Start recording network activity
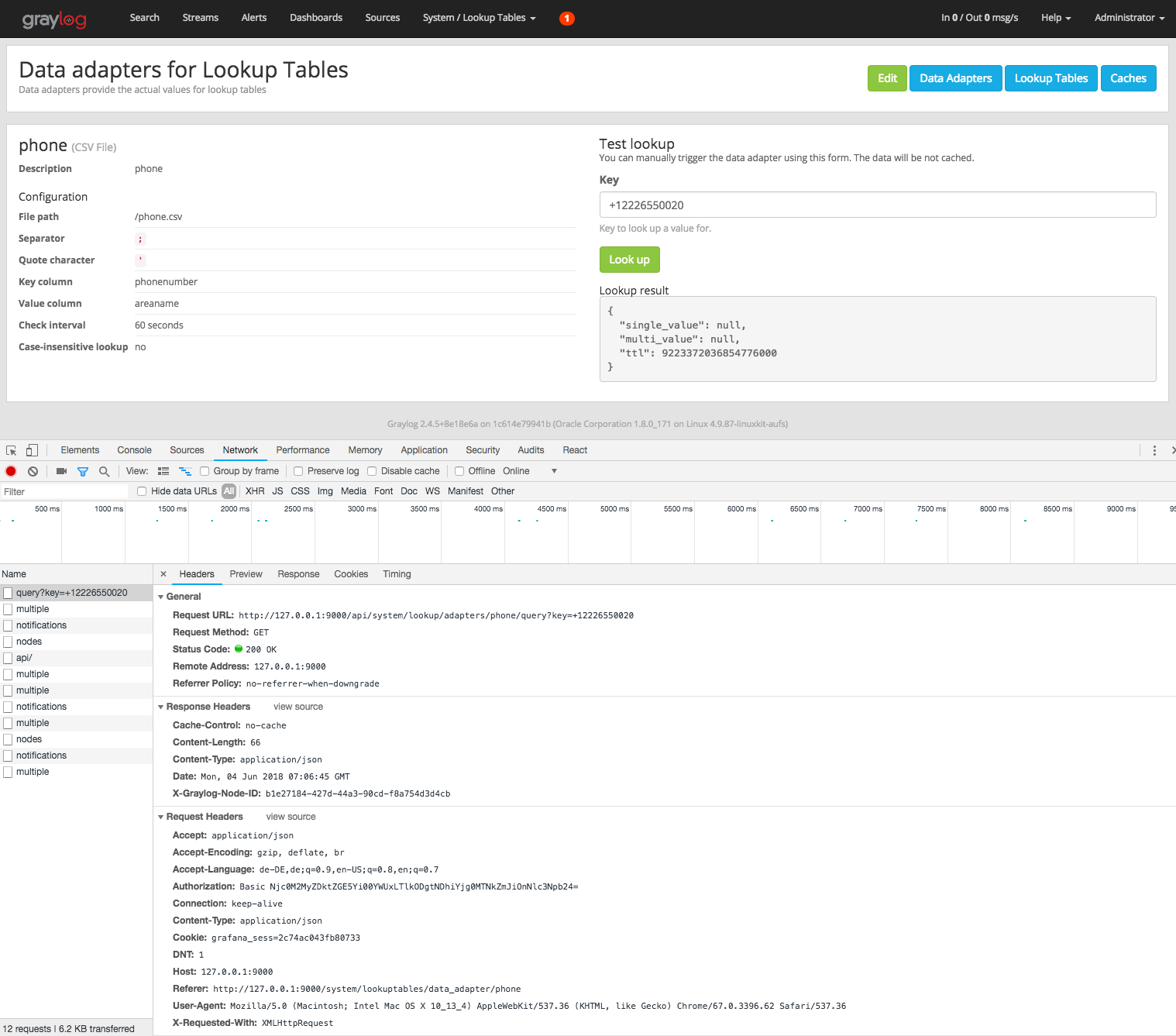Viewport: 1176px width, 1036px height. (11, 471)
